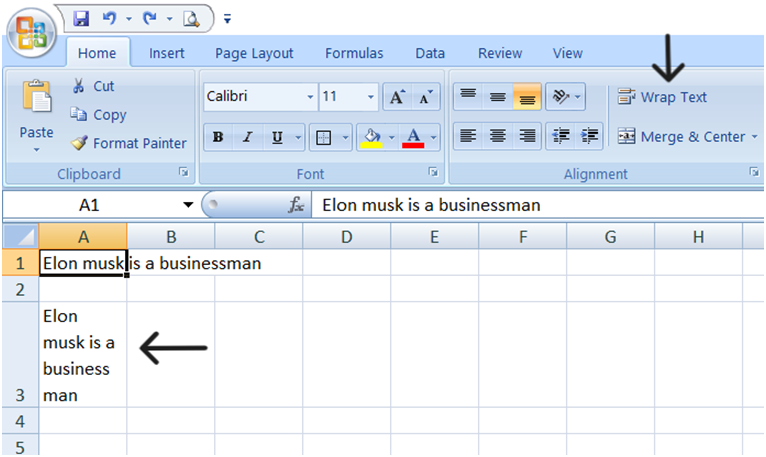Copy the selected cell
Screen dimensions: 766x457
coord(98,114)
